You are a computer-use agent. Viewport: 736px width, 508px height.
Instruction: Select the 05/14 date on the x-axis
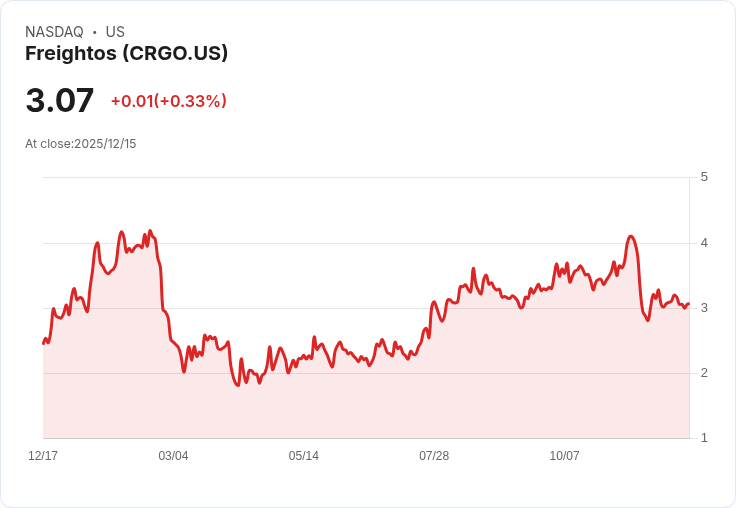click(304, 456)
